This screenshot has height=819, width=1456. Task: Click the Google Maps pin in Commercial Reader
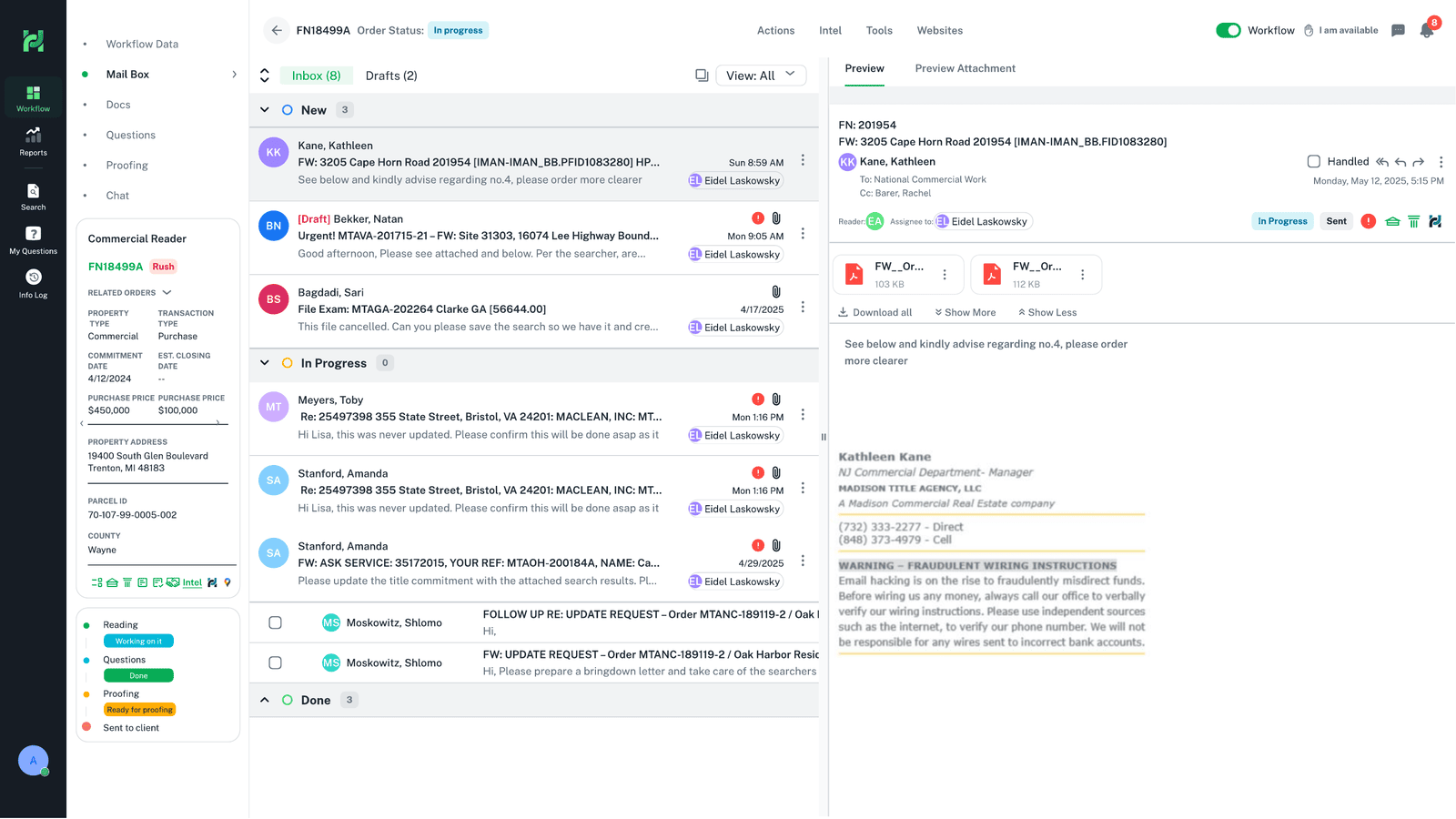(227, 582)
